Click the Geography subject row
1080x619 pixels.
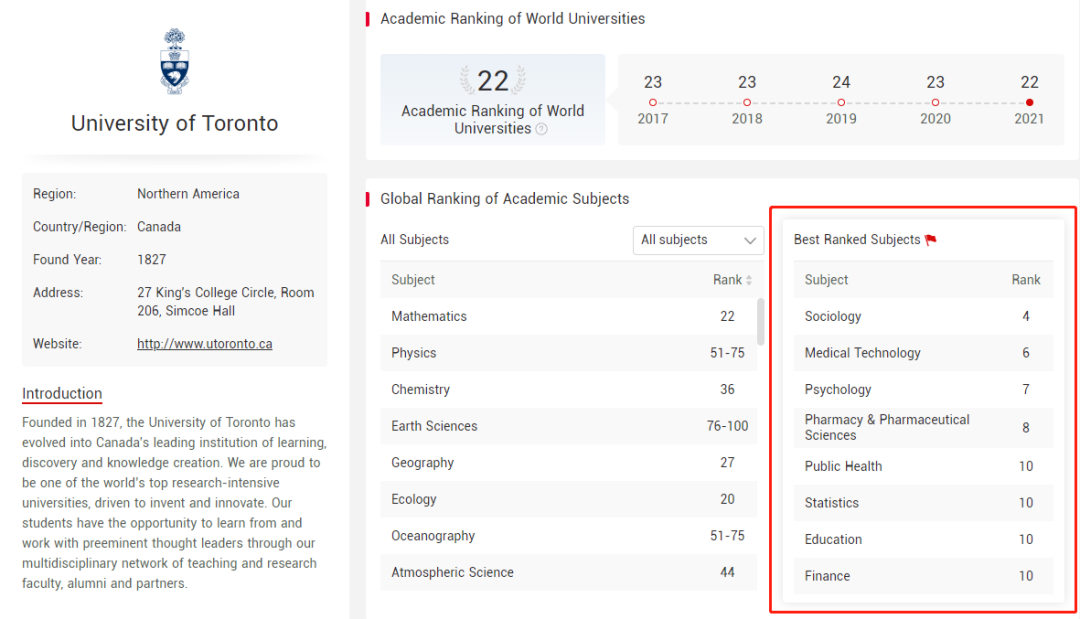[568, 462]
